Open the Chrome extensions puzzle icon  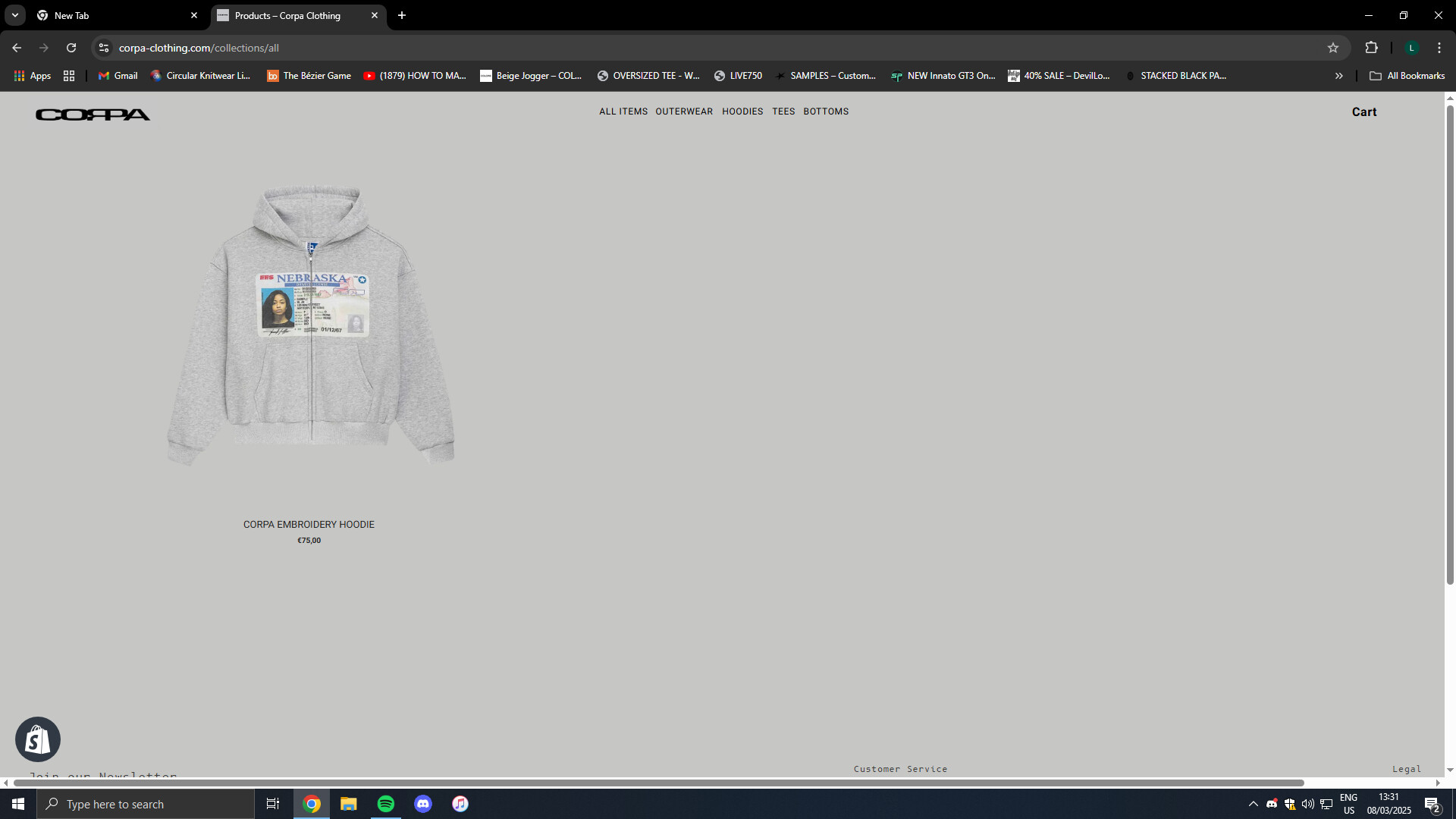click(1371, 48)
